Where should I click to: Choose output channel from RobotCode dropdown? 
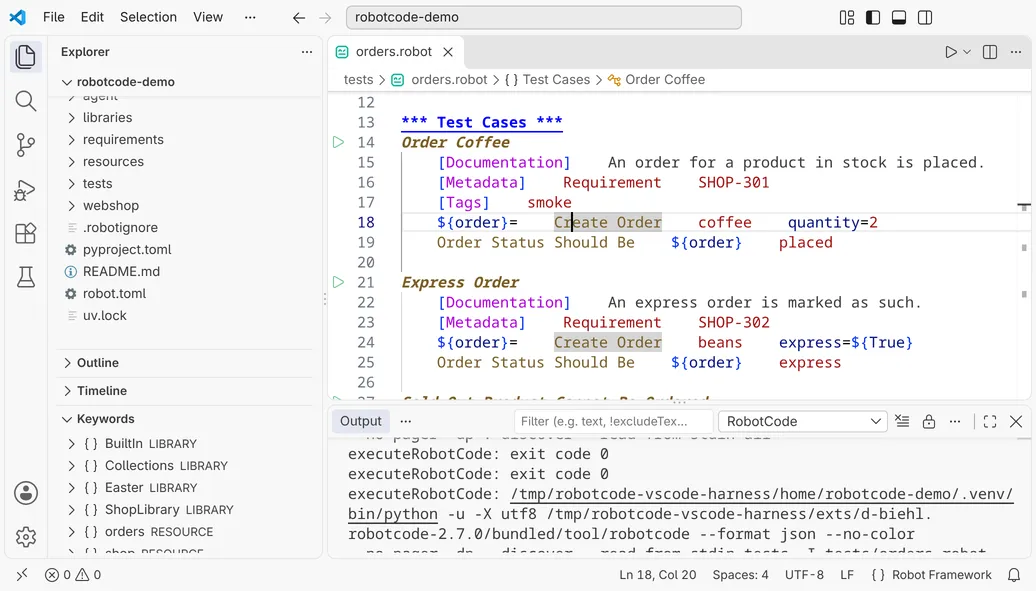click(802, 421)
